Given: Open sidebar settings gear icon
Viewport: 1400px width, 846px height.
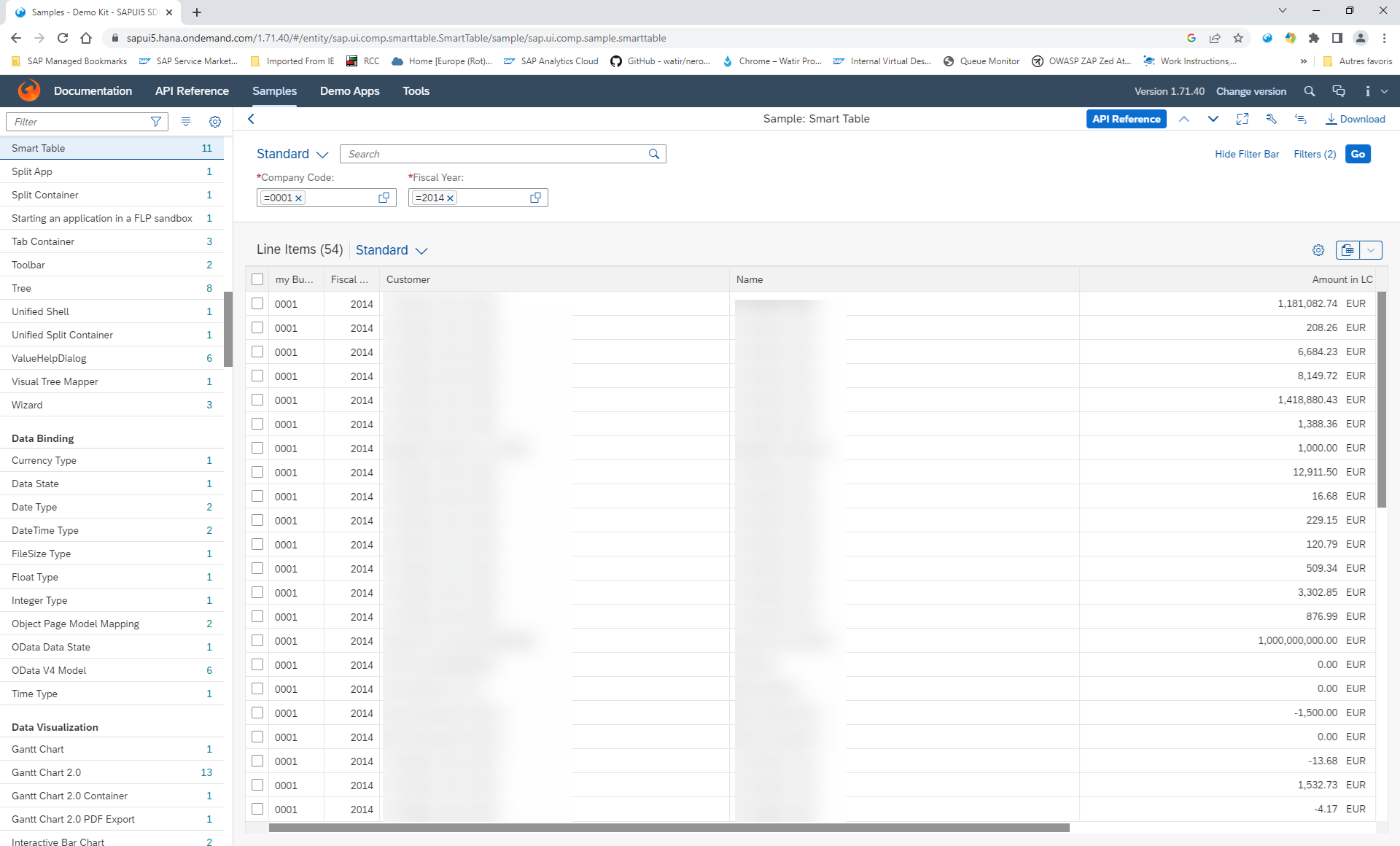Looking at the screenshot, I should pyautogui.click(x=215, y=122).
